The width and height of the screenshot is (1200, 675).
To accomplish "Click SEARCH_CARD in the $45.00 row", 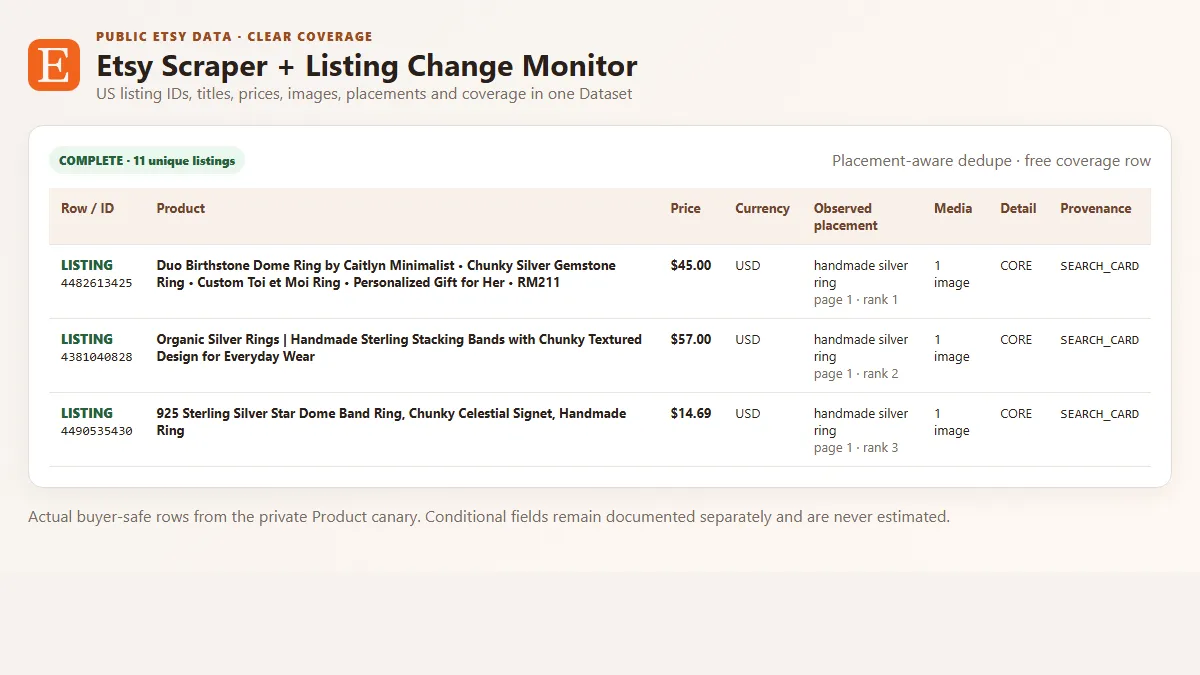I will click(x=1100, y=266).
